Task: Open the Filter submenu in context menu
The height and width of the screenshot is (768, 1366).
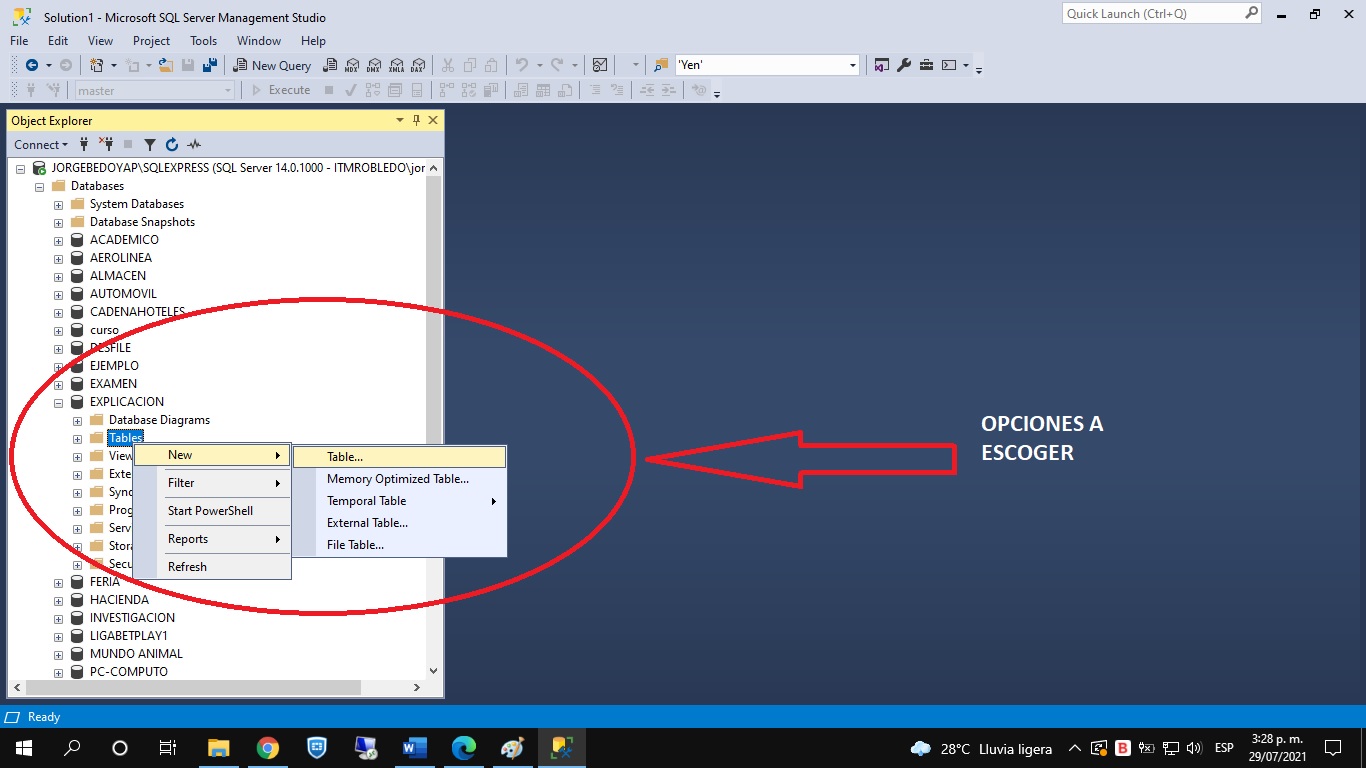Action: tap(212, 483)
